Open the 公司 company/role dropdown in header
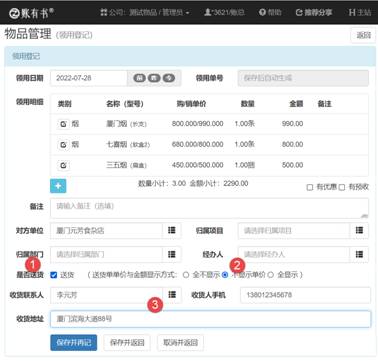This screenshot has height=361, width=378. (x=145, y=13)
